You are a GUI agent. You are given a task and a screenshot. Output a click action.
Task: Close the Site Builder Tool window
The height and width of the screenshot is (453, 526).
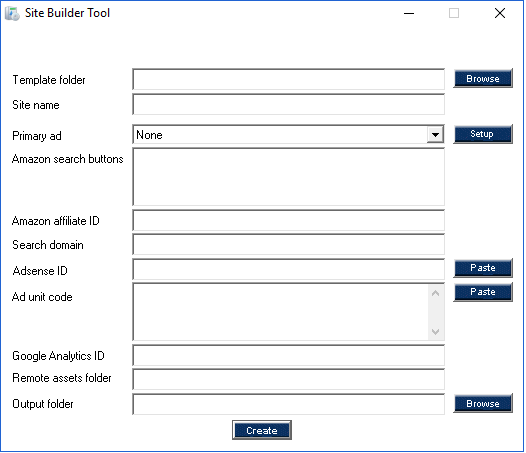point(500,13)
